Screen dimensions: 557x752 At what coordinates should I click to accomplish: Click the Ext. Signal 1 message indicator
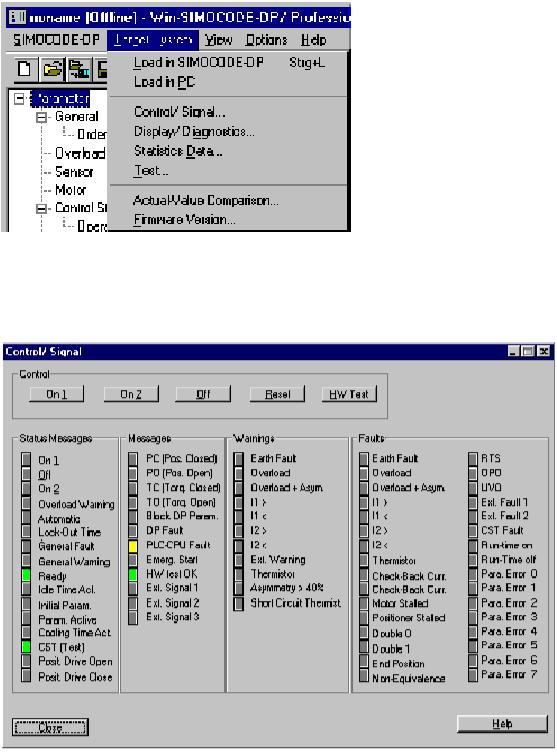click(x=133, y=588)
